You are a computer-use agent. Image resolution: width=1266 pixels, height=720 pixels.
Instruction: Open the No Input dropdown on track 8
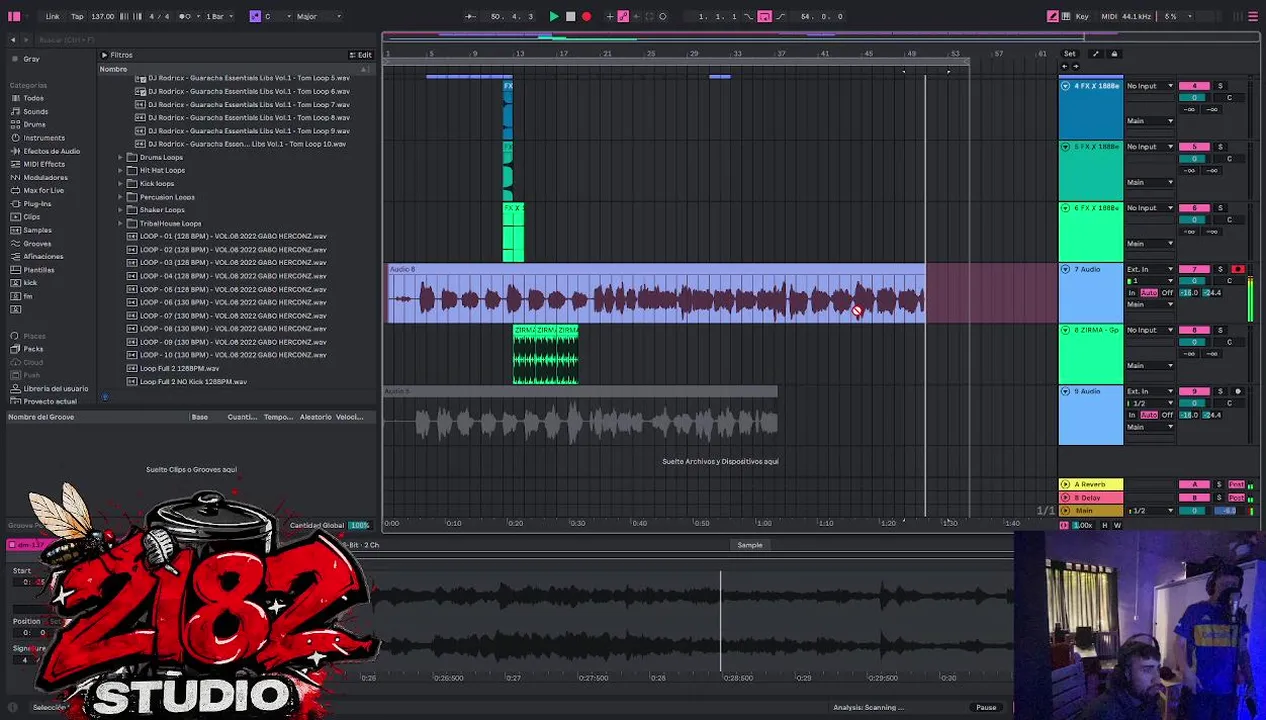tap(1150, 330)
